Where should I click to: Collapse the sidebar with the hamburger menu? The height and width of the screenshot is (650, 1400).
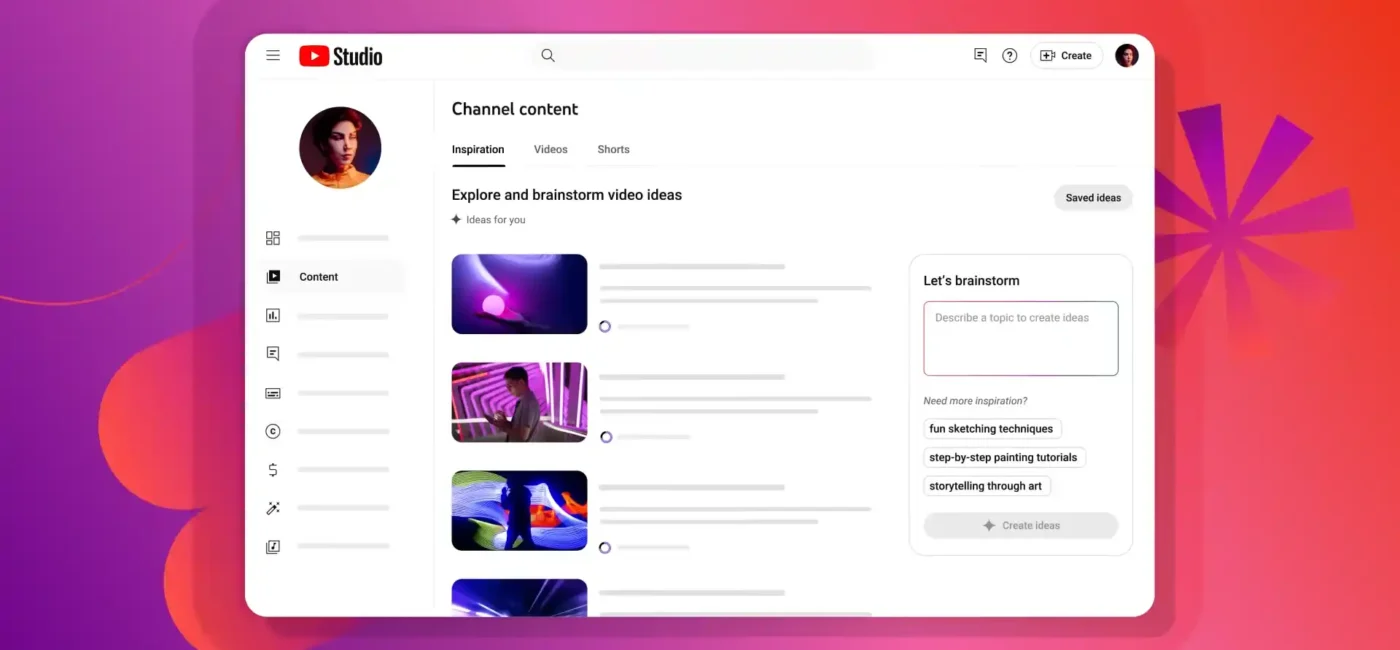click(273, 55)
